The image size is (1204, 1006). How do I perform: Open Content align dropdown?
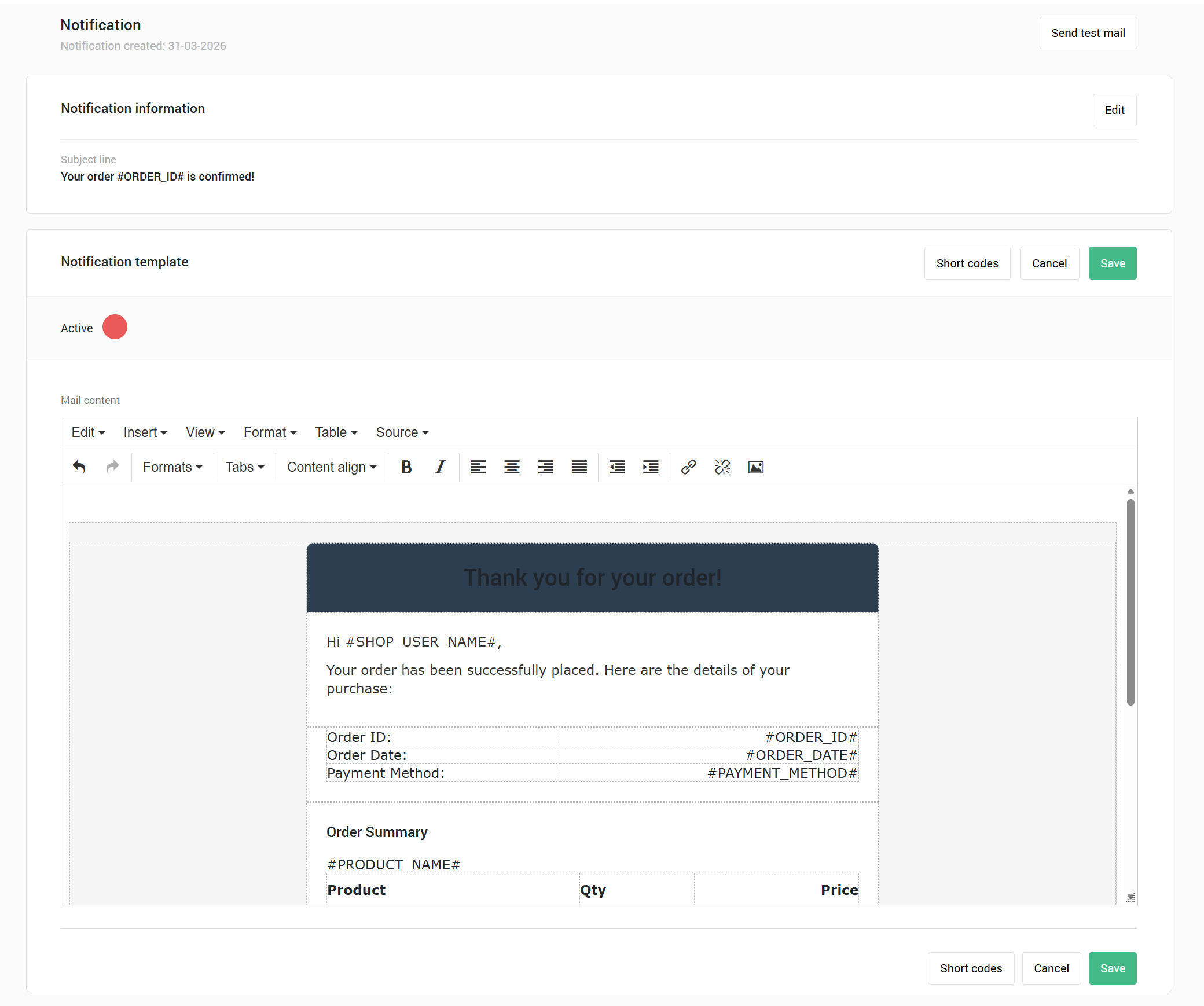(332, 467)
